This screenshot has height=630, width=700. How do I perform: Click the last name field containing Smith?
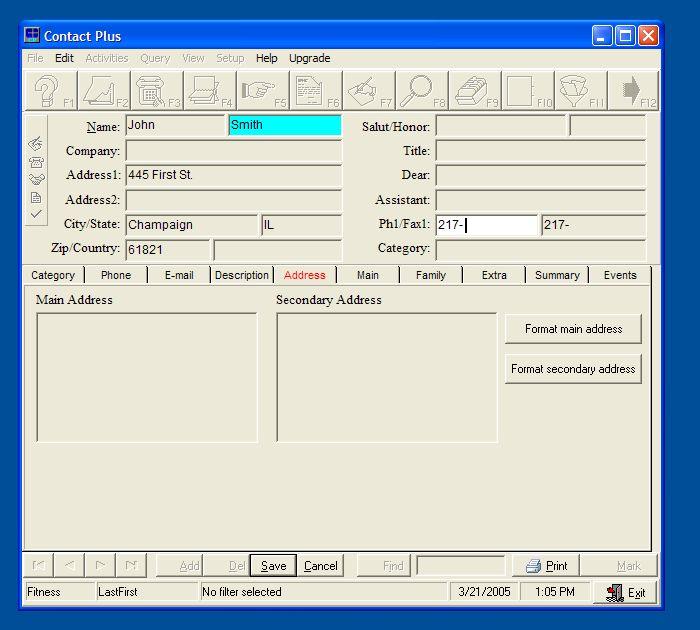tap(285, 125)
